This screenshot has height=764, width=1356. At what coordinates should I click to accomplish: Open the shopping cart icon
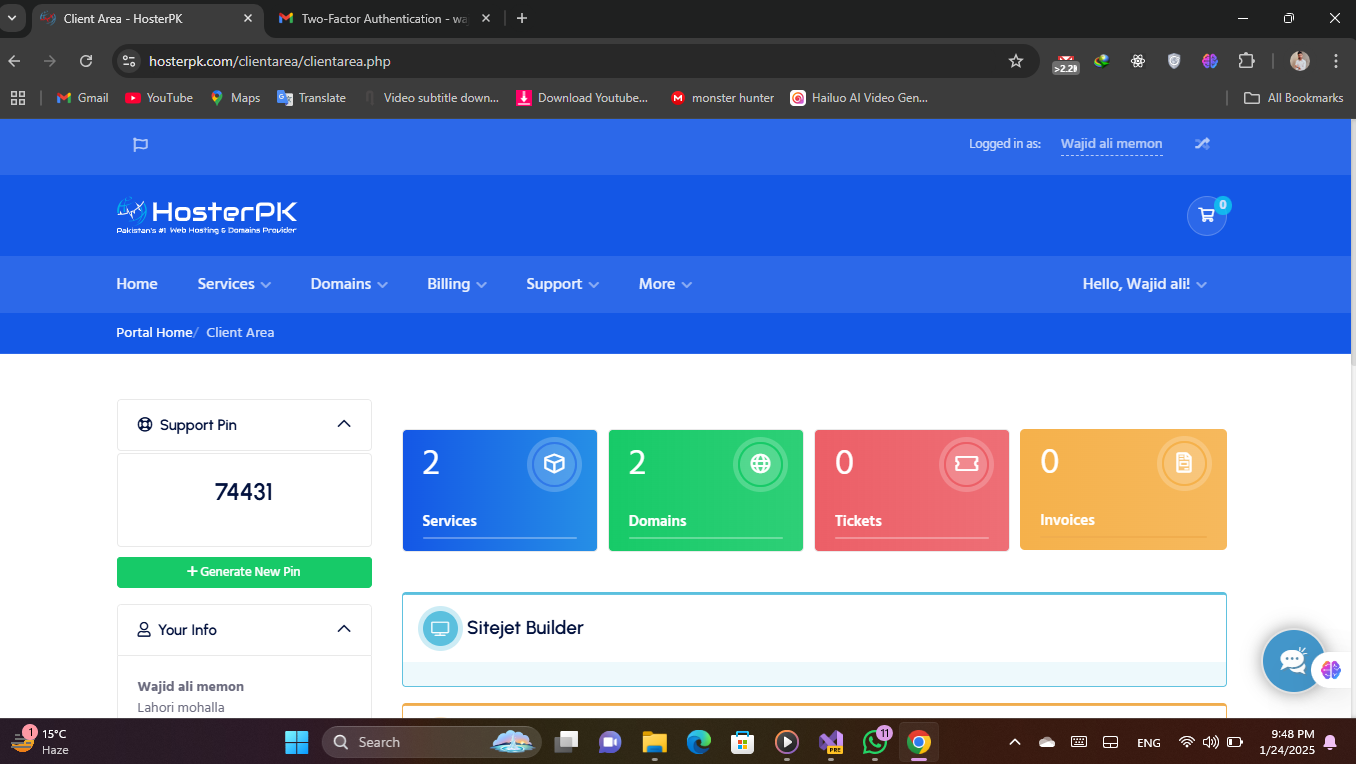1206,215
